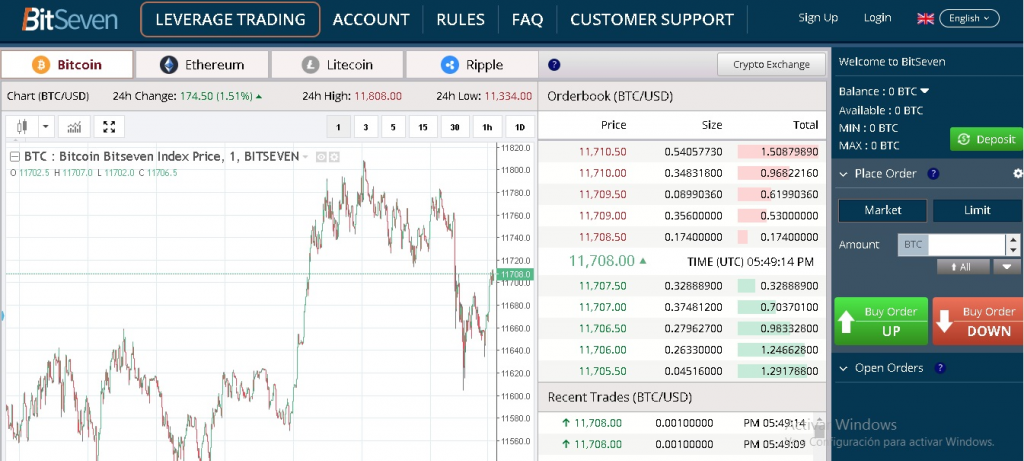Image resolution: width=1024 pixels, height=461 pixels.
Task: Open the FAQ page
Action: pyautogui.click(x=528, y=20)
